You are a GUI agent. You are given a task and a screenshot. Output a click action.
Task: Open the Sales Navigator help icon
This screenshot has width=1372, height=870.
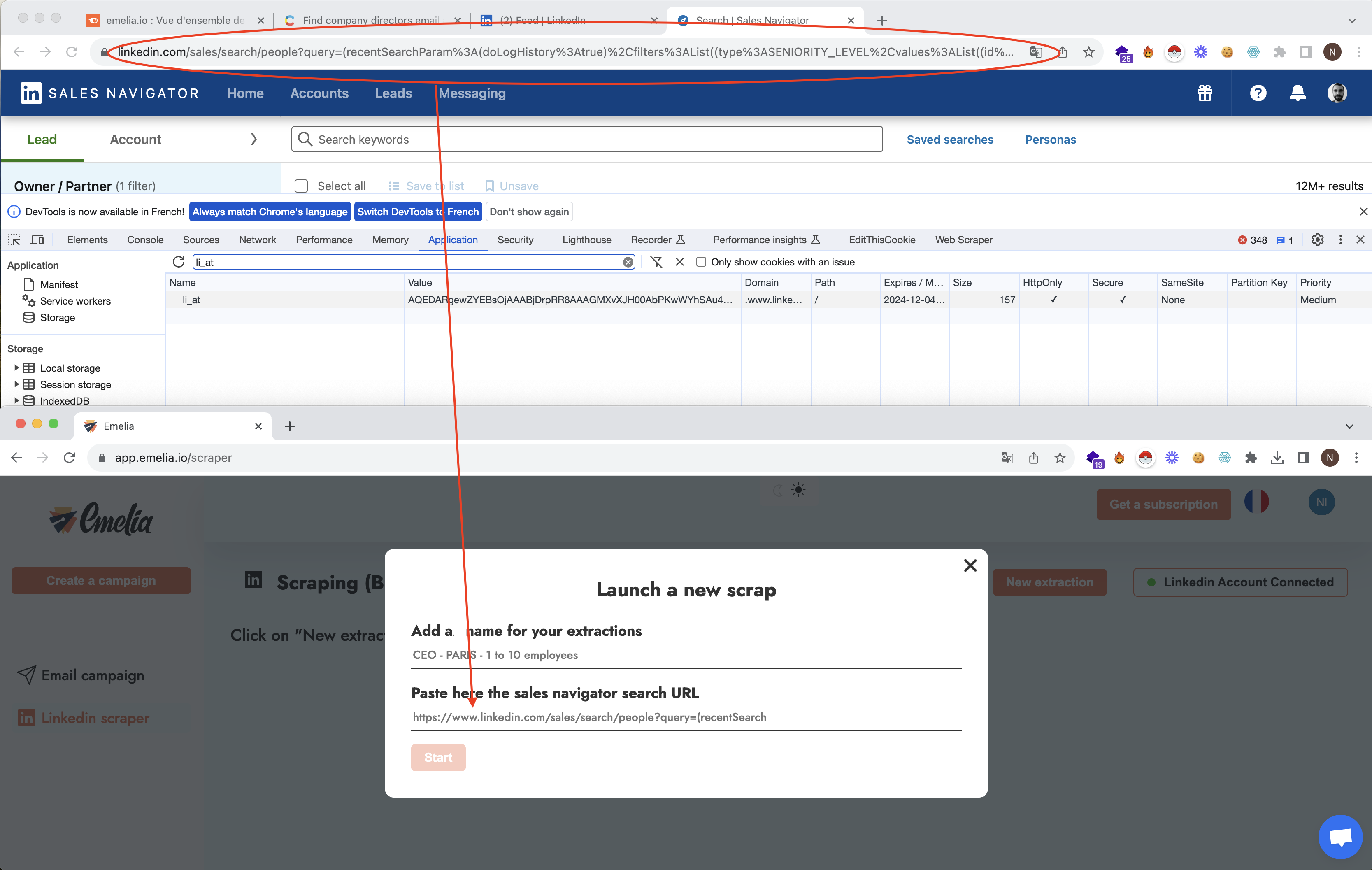point(1258,93)
